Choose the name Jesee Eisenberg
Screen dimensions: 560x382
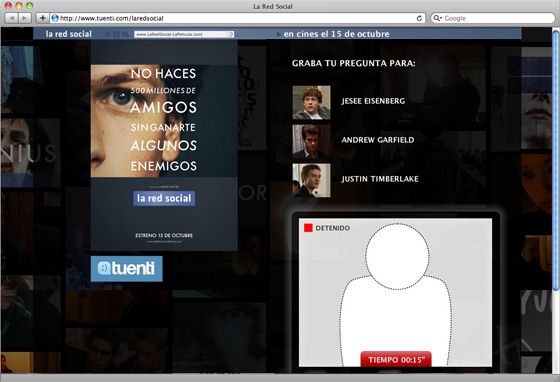click(x=373, y=101)
